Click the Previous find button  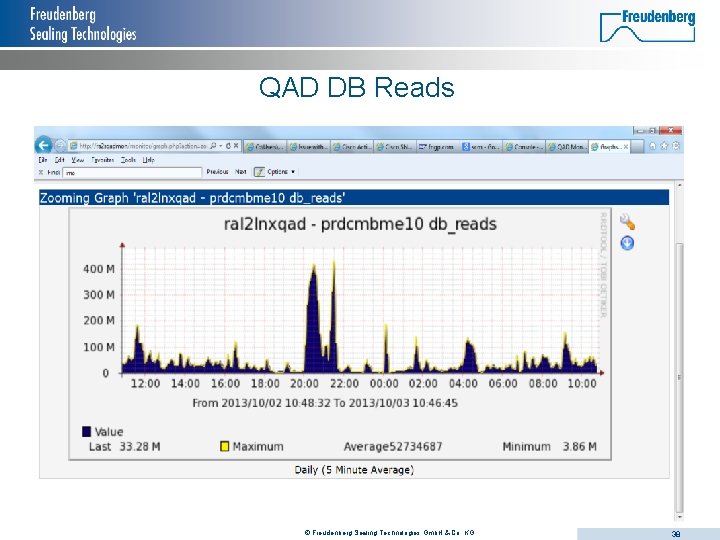217,172
